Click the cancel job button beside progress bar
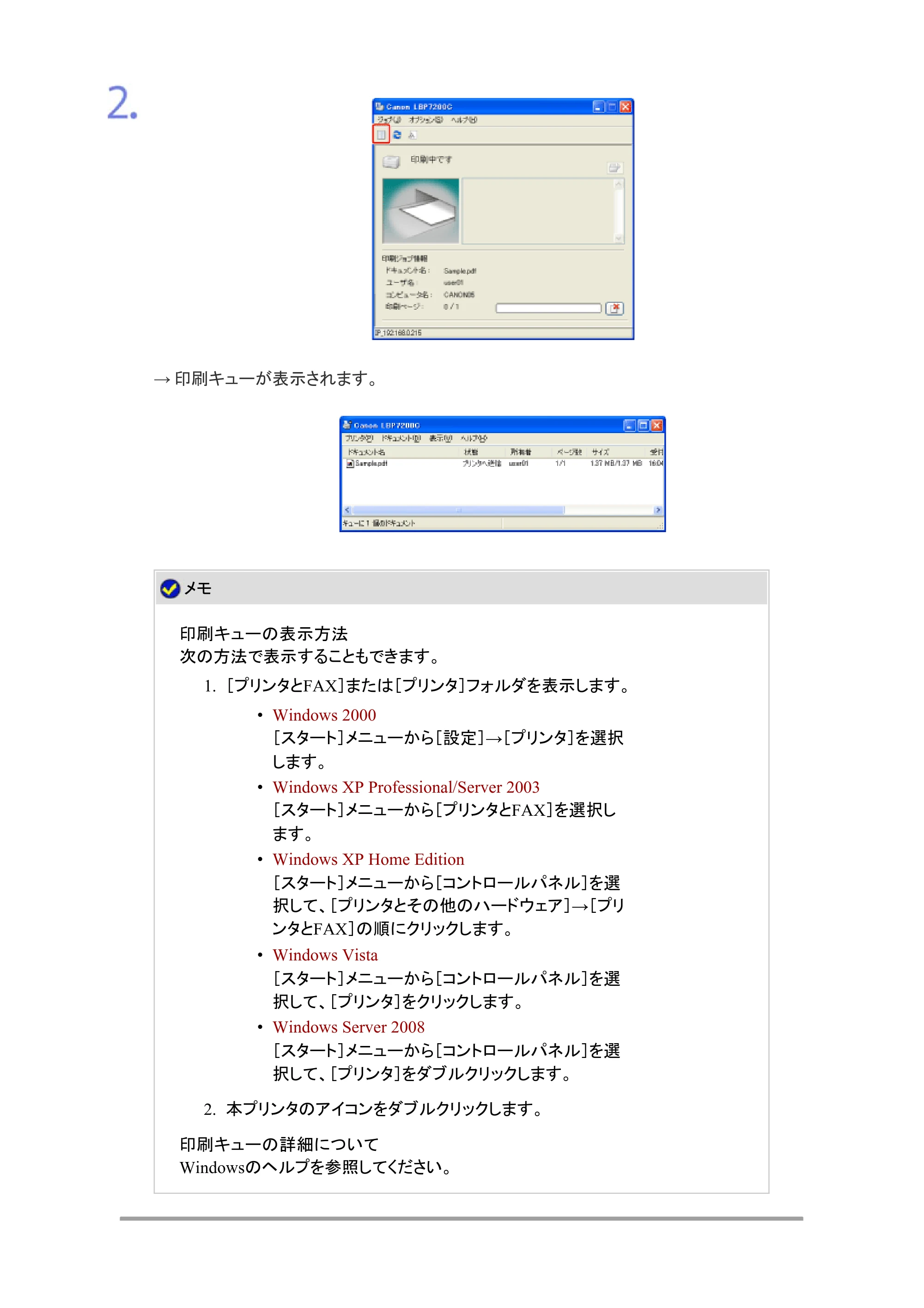 click(614, 308)
